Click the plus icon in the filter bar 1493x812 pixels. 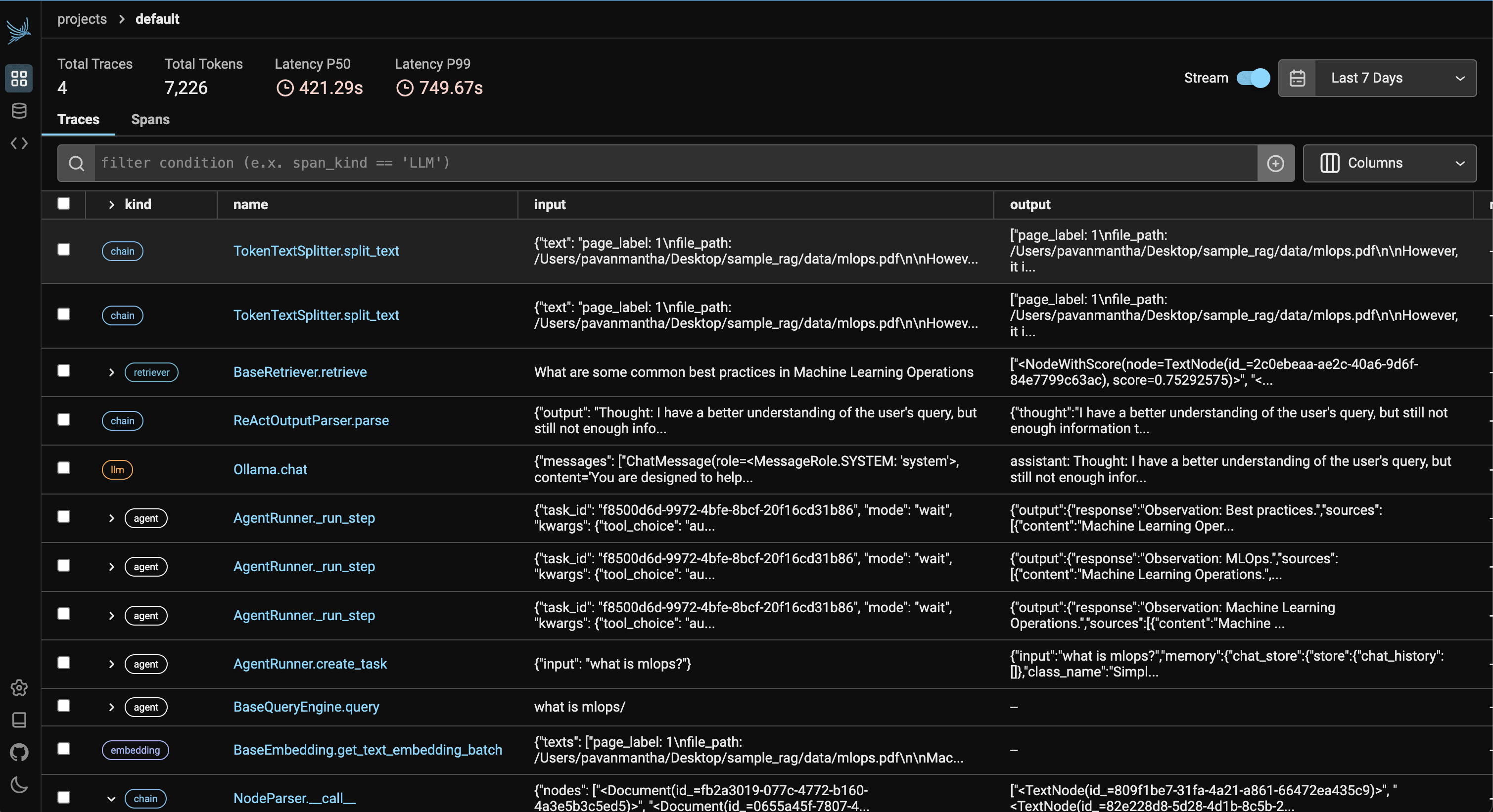(1275, 163)
